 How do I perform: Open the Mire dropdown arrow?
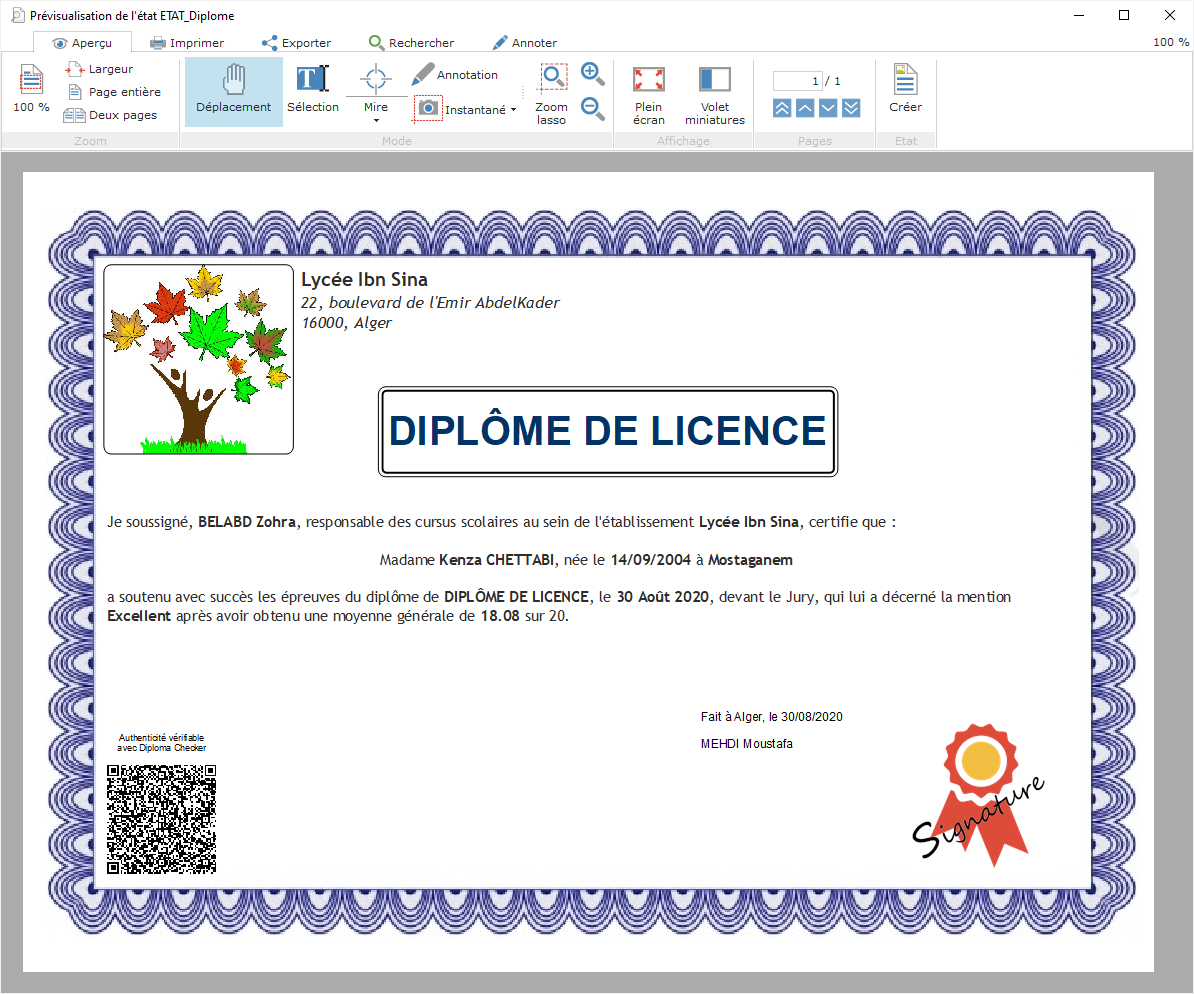pos(376,121)
